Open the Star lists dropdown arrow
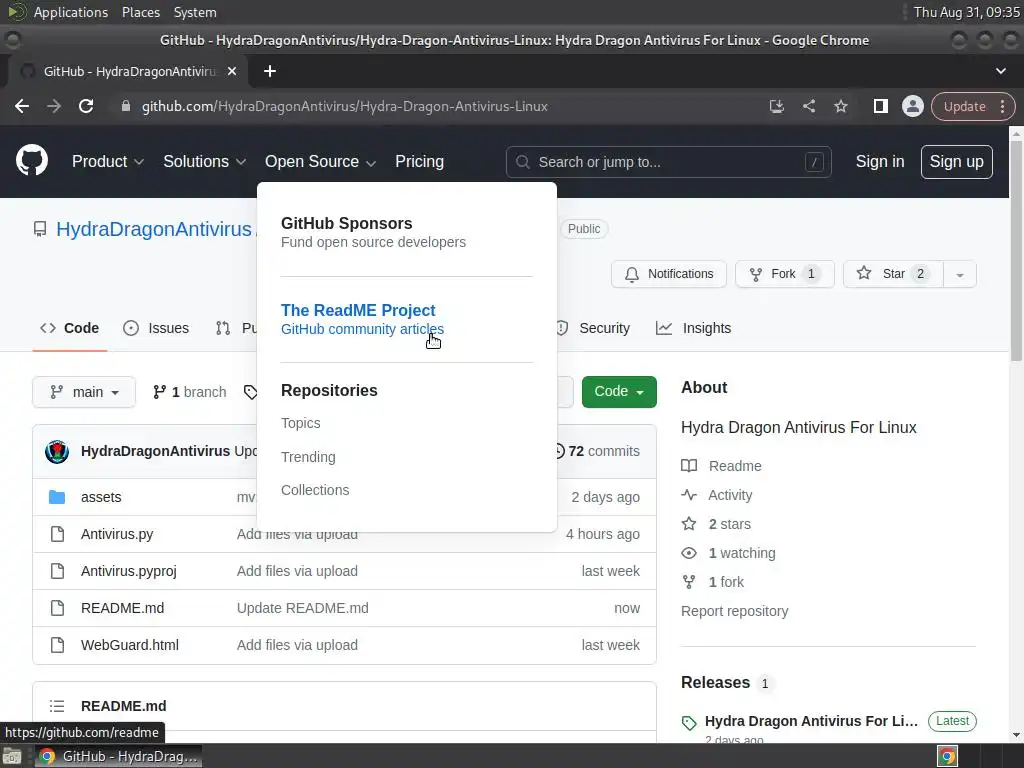 (x=960, y=274)
